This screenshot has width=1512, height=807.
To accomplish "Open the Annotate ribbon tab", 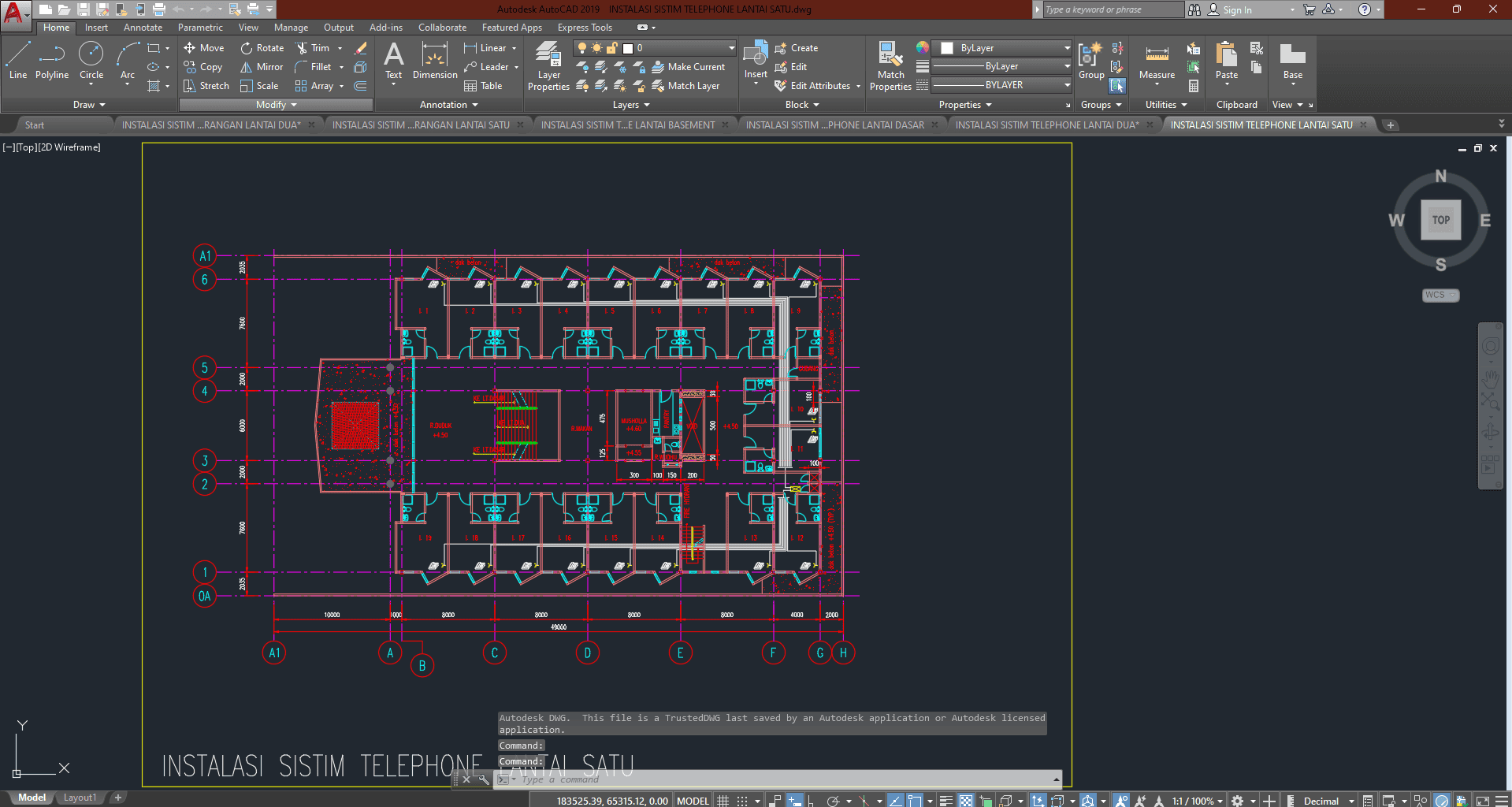I will pyautogui.click(x=143, y=28).
